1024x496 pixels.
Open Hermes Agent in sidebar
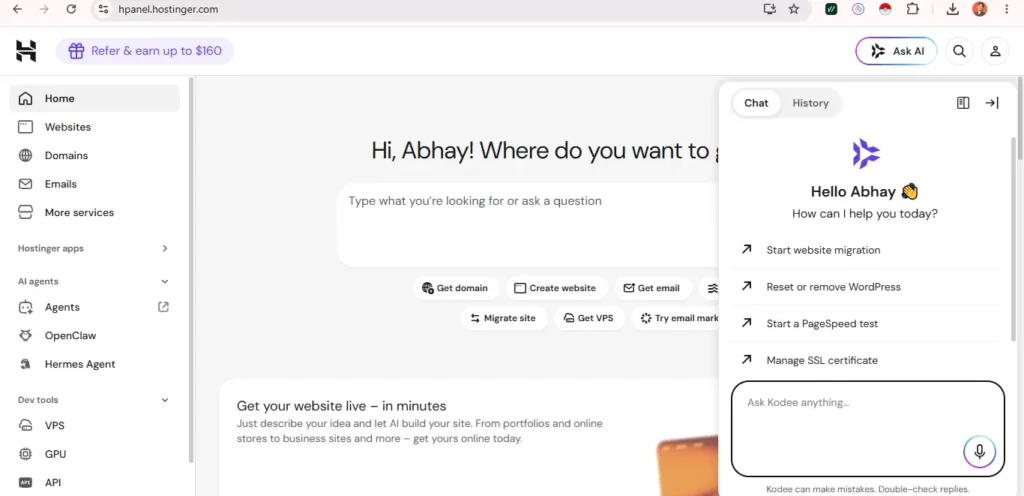tap(95, 364)
